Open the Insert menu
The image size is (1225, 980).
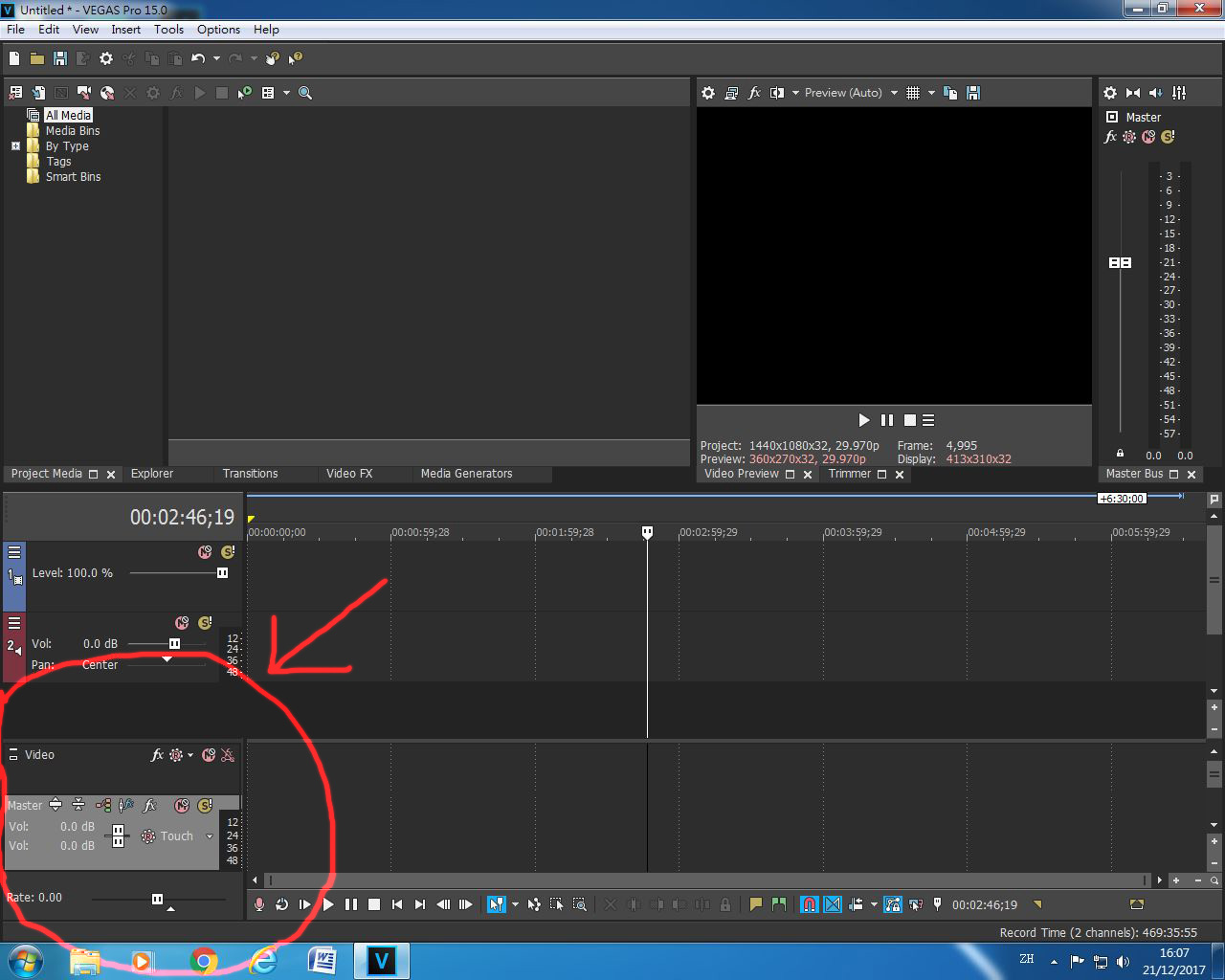click(x=125, y=30)
